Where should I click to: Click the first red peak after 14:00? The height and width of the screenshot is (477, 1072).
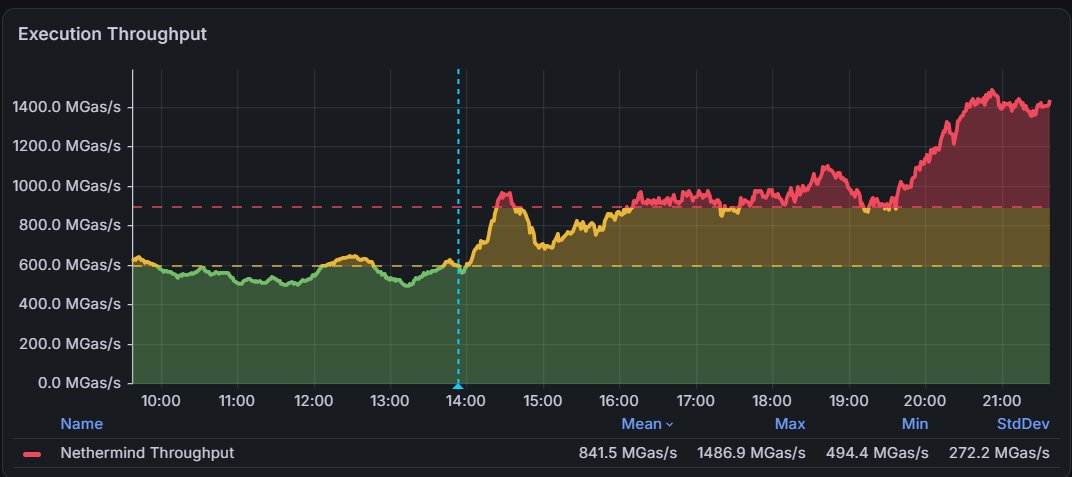[505, 195]
